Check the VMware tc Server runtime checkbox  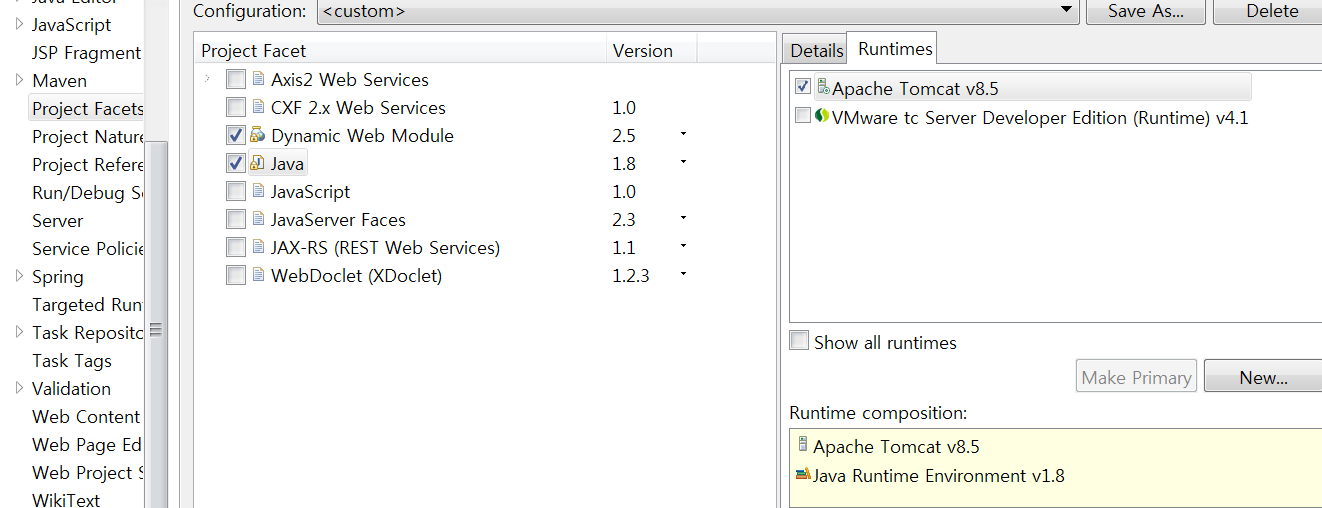click(802, 116)
